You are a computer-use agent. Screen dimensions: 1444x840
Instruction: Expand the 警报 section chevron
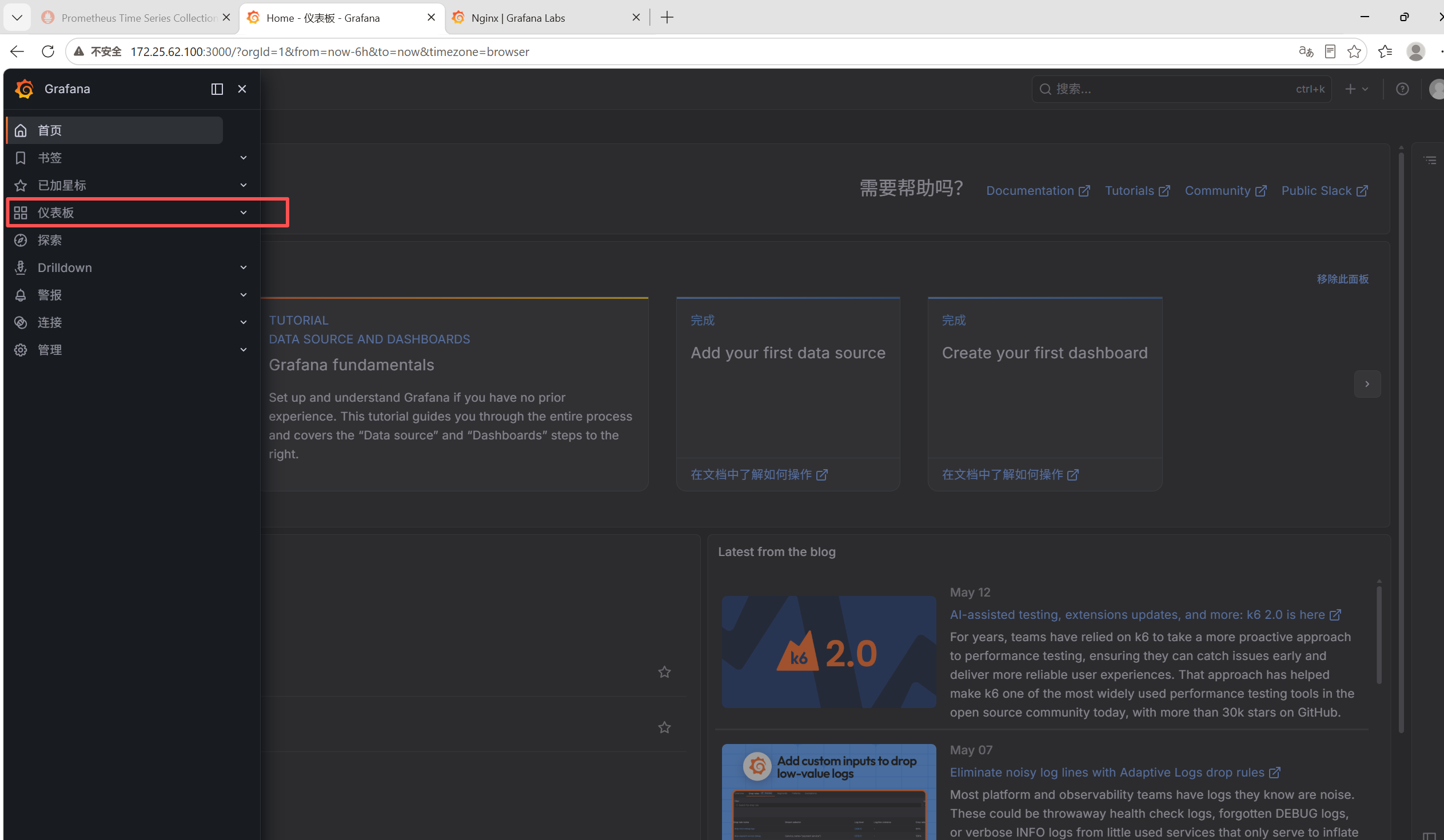pos(244,295)
